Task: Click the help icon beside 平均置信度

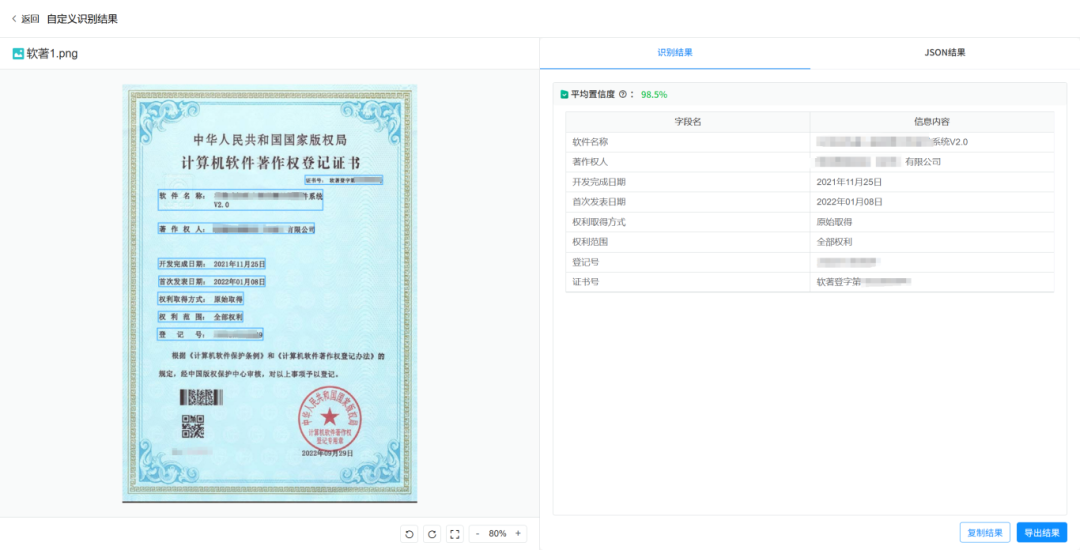Action: tap(623, 94)
